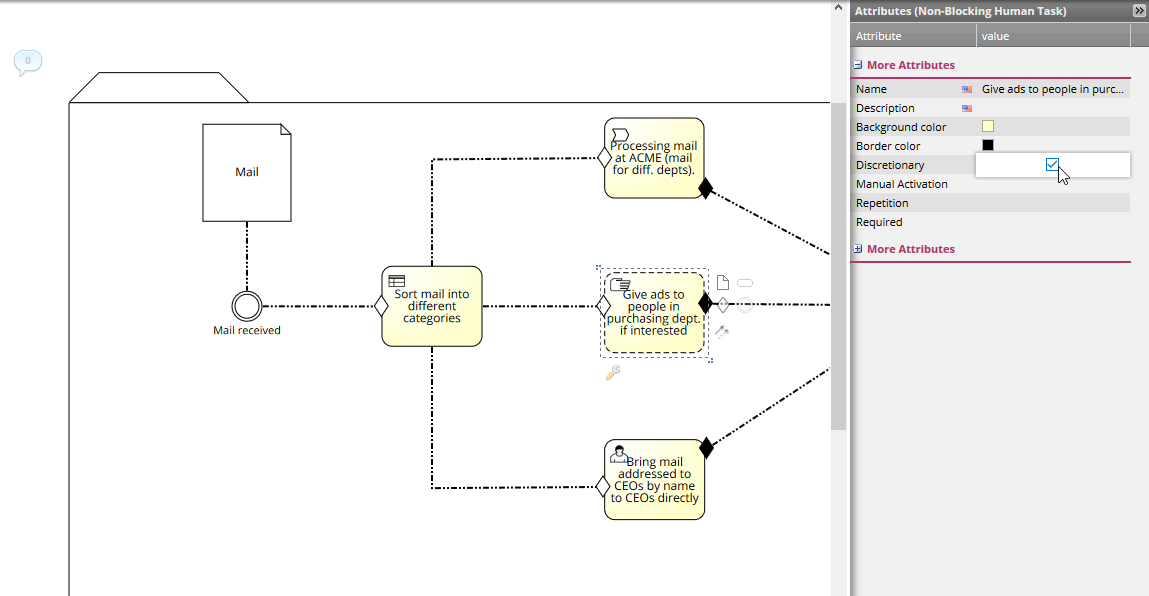Open the Background color swatch
This screenshot has width=1149, height=596.
(x=988, y=127)
